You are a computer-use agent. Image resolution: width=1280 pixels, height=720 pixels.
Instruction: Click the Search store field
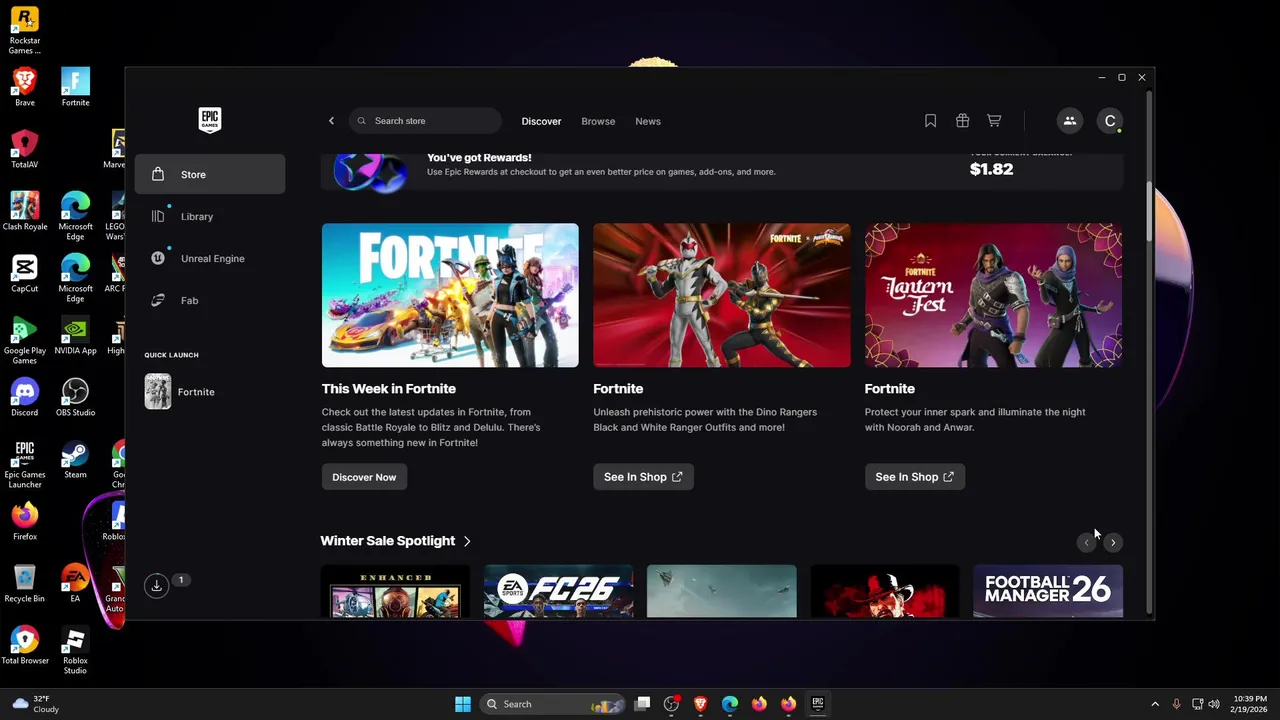(x=426, y=121)
